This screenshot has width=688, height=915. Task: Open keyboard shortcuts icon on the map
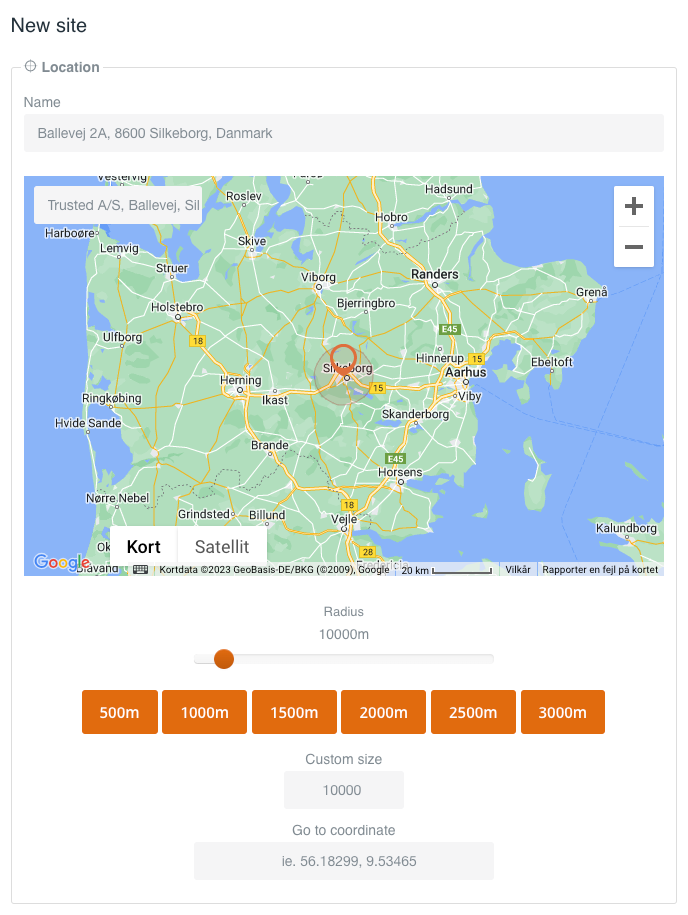coord(141,569)
